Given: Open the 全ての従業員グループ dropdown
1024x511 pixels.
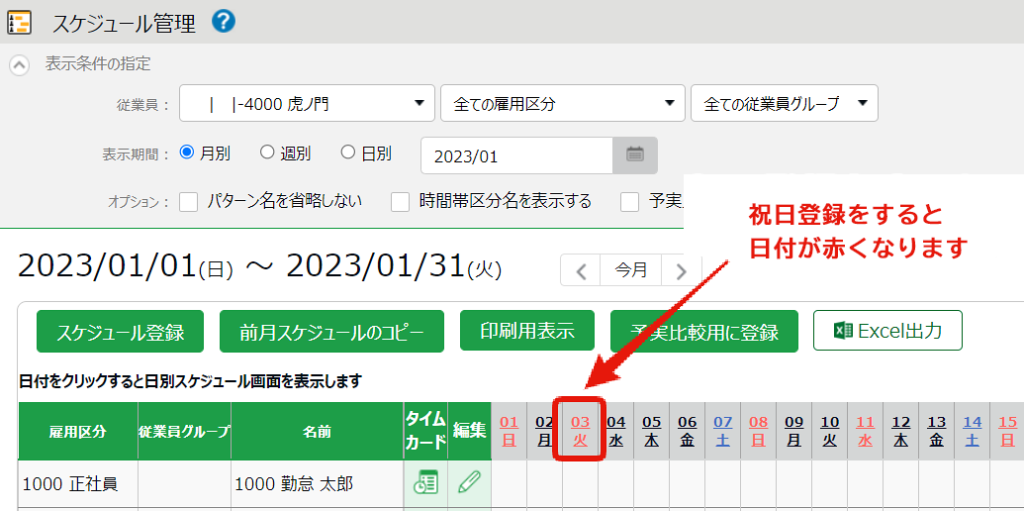Looking at the screenshot, I should pos(784,104).
